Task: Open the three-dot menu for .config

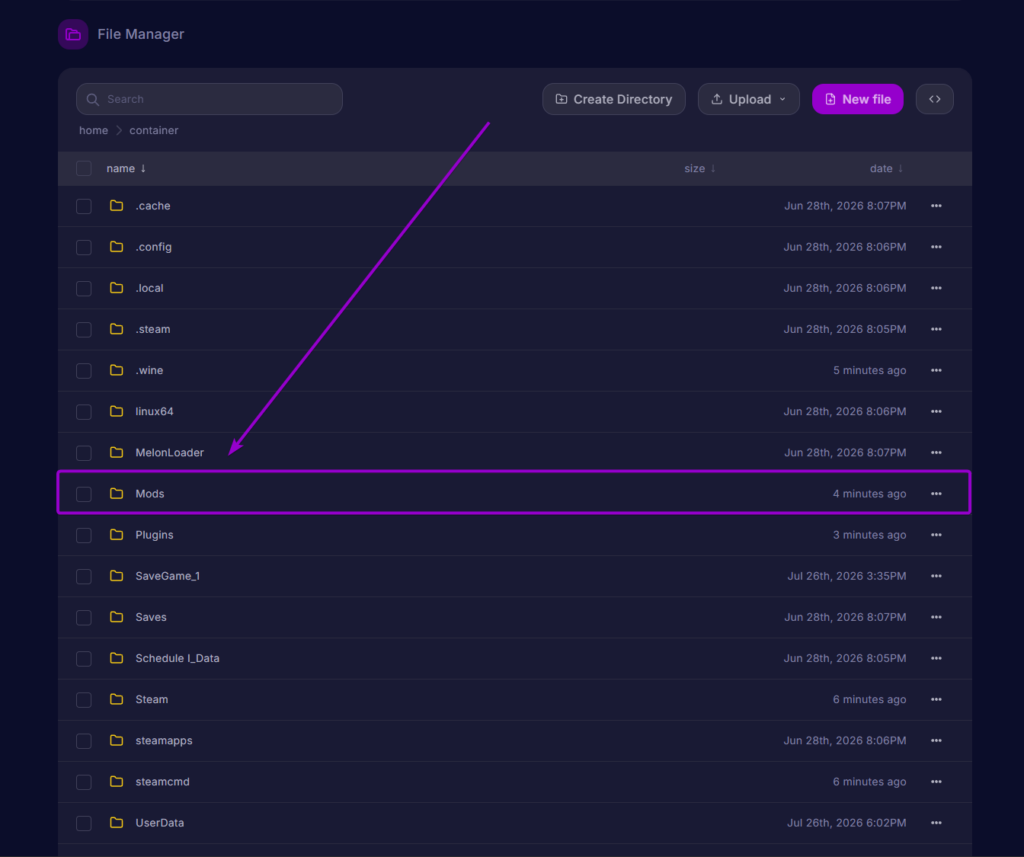Action: coord(936,247)
